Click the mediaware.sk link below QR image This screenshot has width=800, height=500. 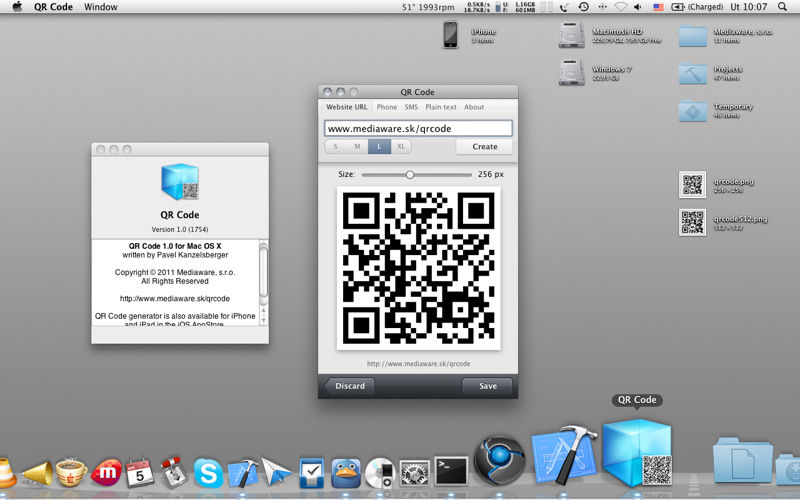pyautogui.click(x=418, y=364)
